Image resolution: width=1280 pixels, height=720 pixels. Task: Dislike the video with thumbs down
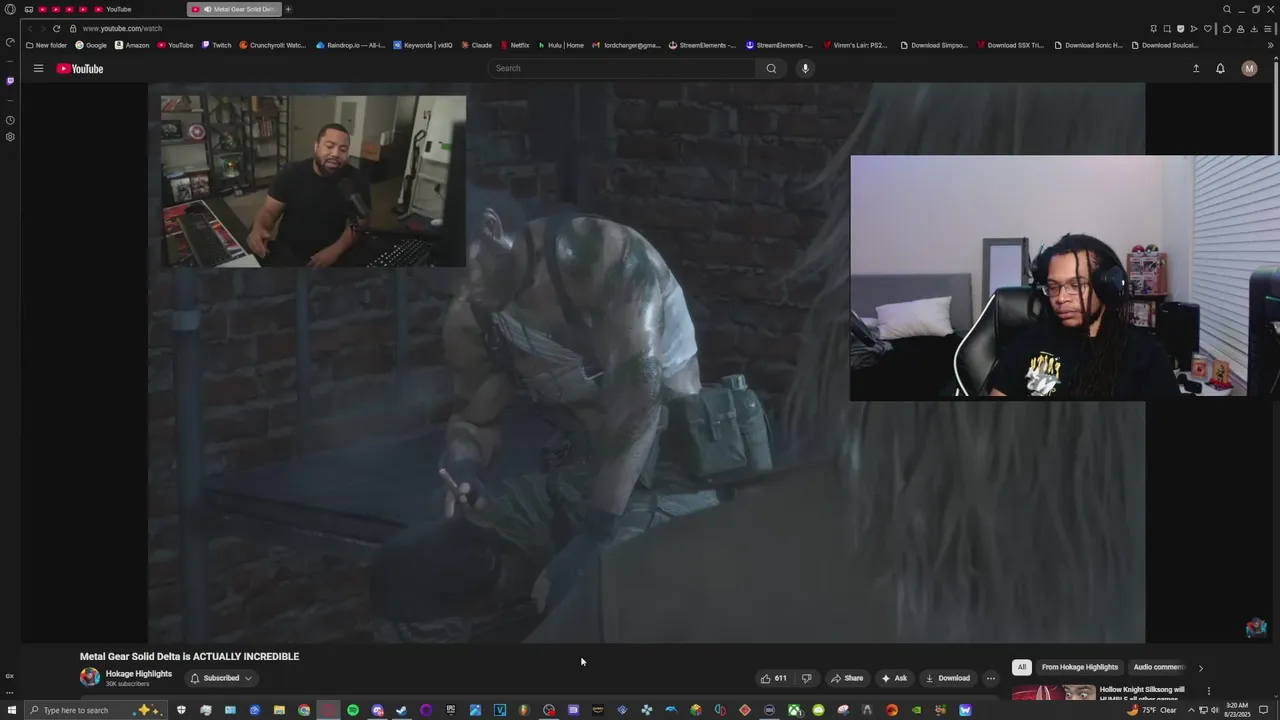806,678
